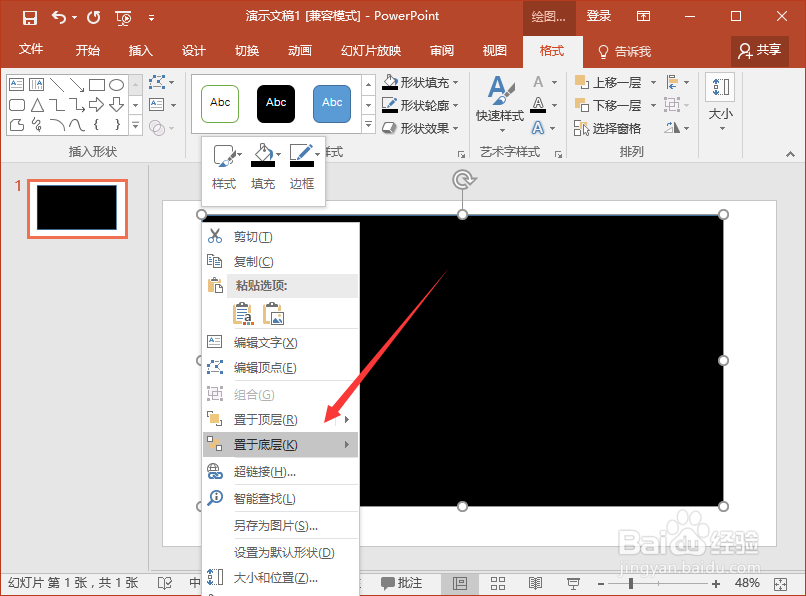Select the right arrow shape
This screenshot has width=806, height=596.
click(97, 105)
